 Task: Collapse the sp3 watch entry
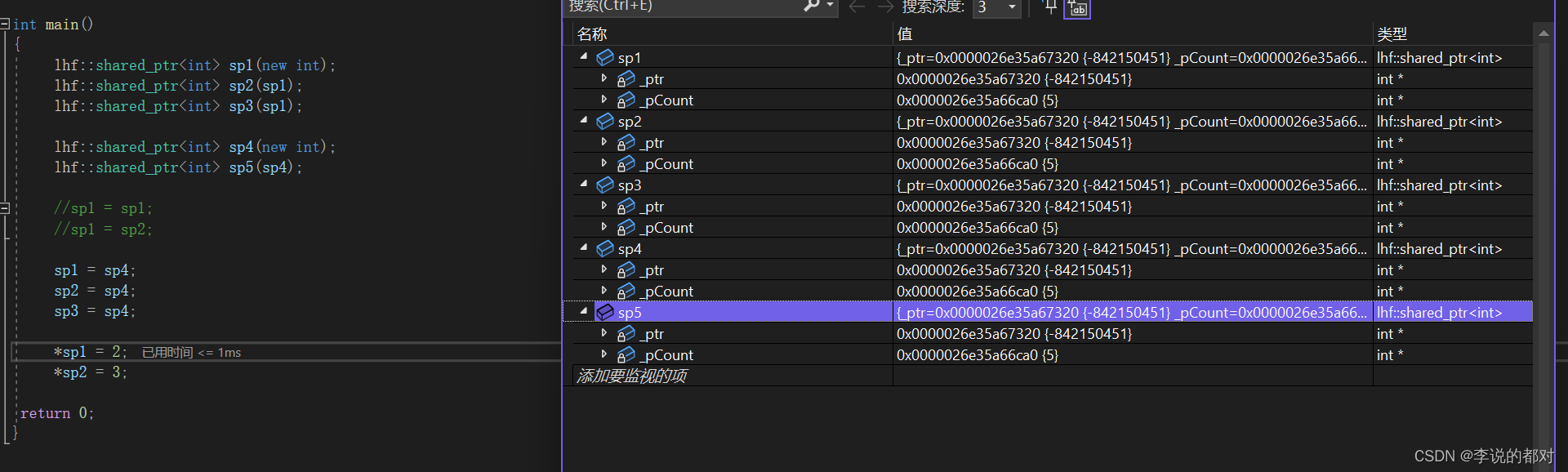click(584, 184)
